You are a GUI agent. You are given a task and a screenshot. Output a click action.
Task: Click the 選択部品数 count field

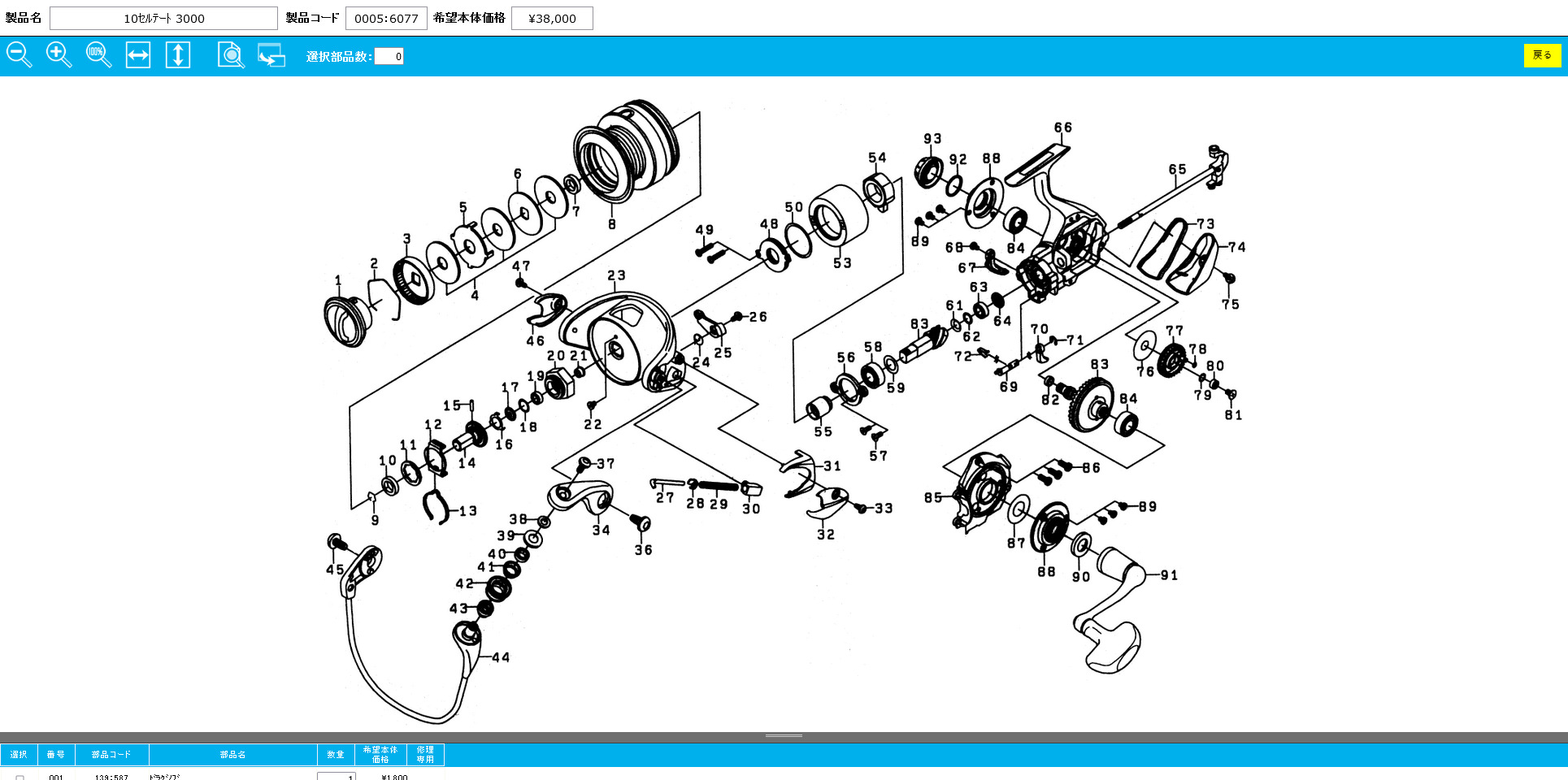[x=389, y=56]
